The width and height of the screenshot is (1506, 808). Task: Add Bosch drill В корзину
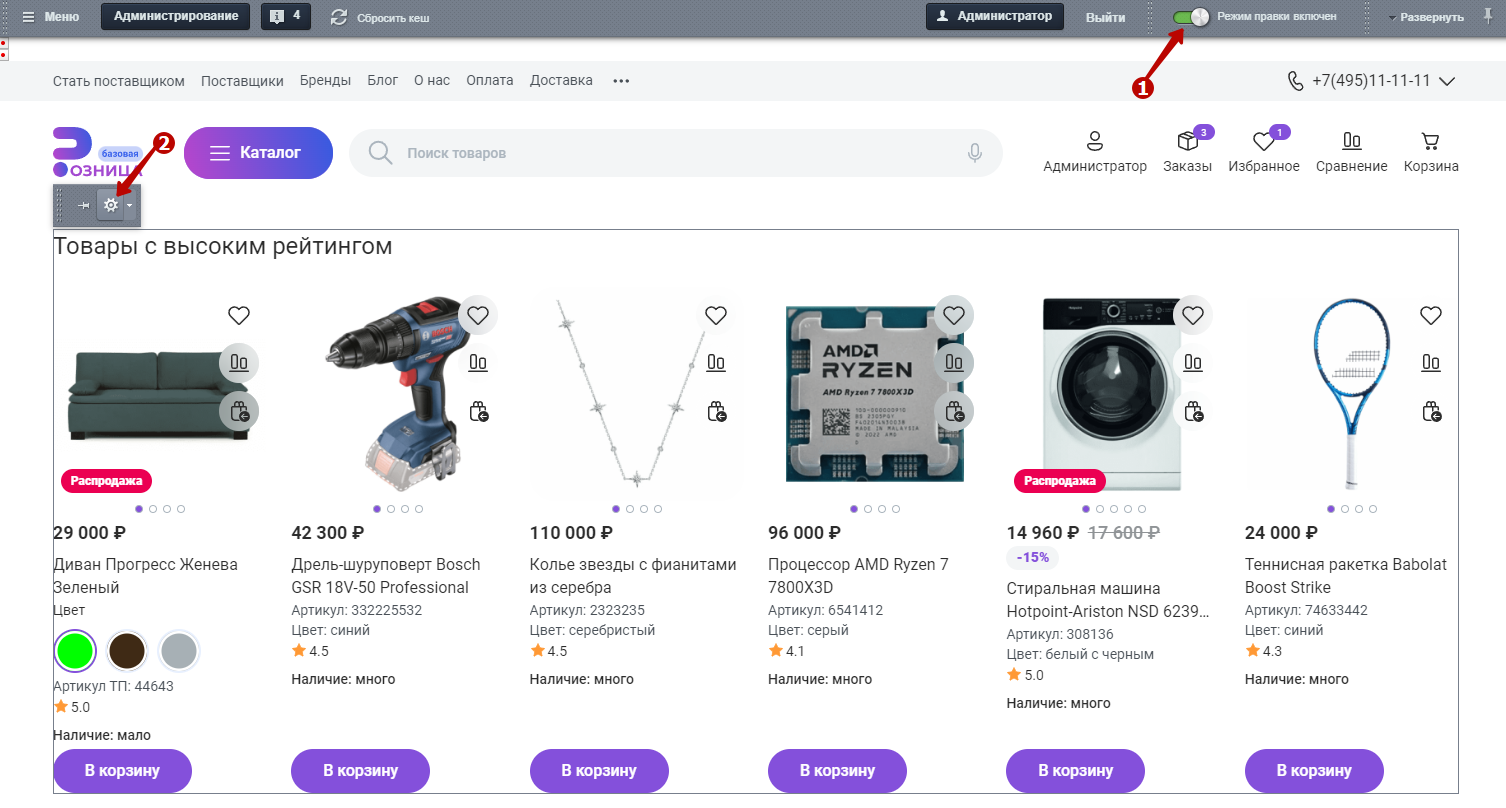(360, 771)
